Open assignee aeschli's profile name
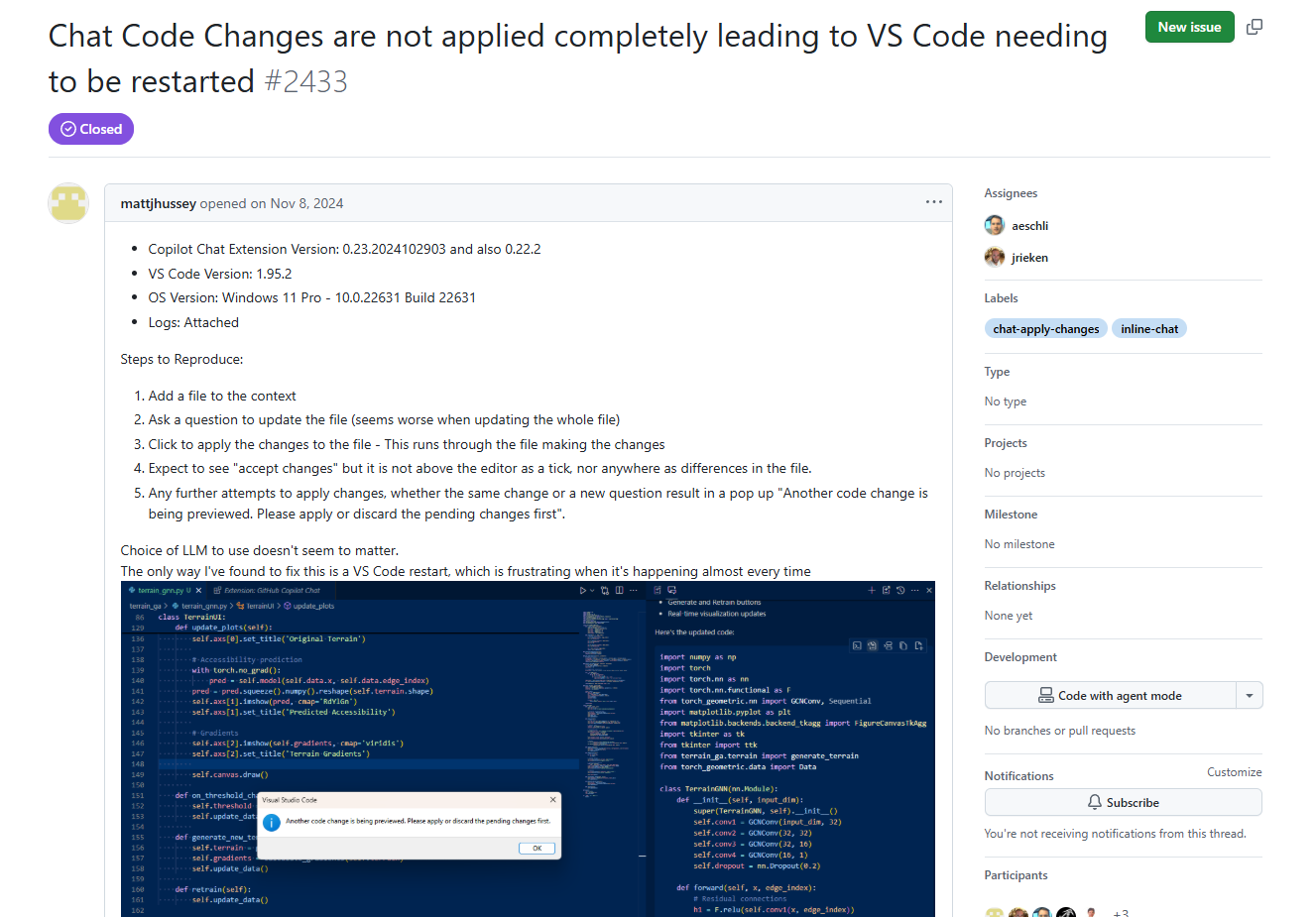The height and width of the screenshot is (917, 1316). [x=1029, y=226]
